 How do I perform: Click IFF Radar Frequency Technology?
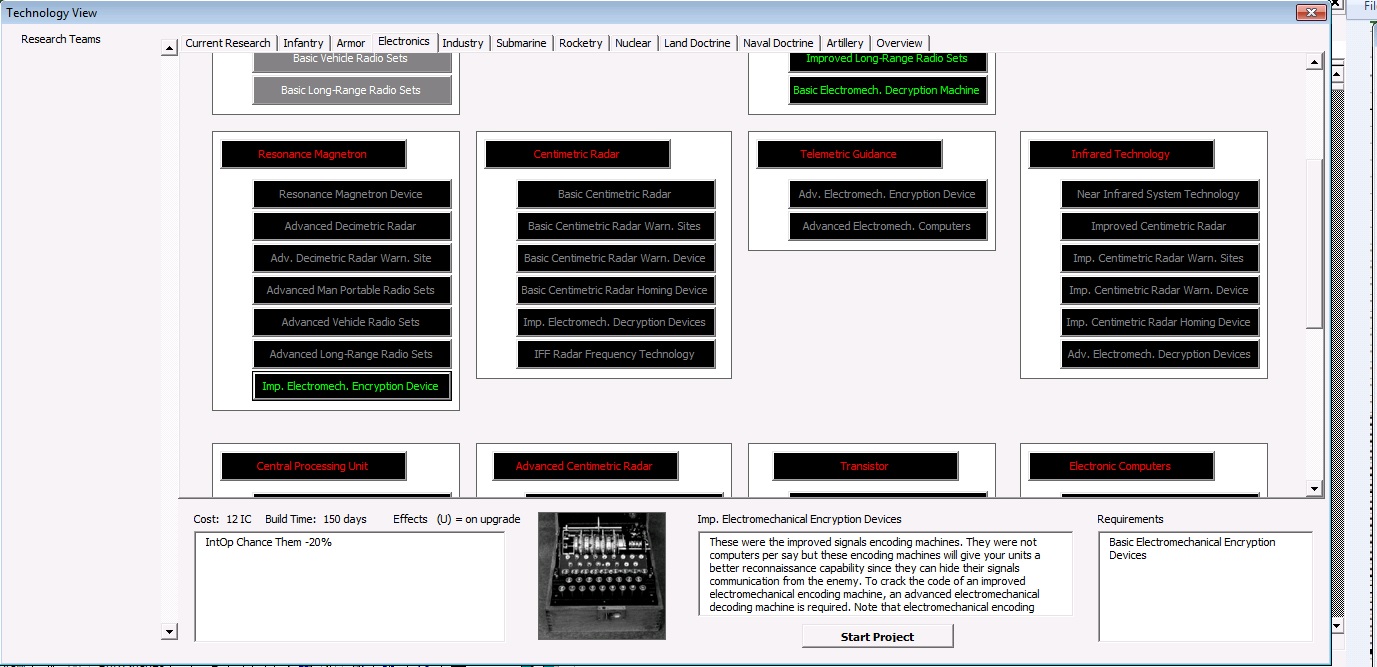pos(615,354)
